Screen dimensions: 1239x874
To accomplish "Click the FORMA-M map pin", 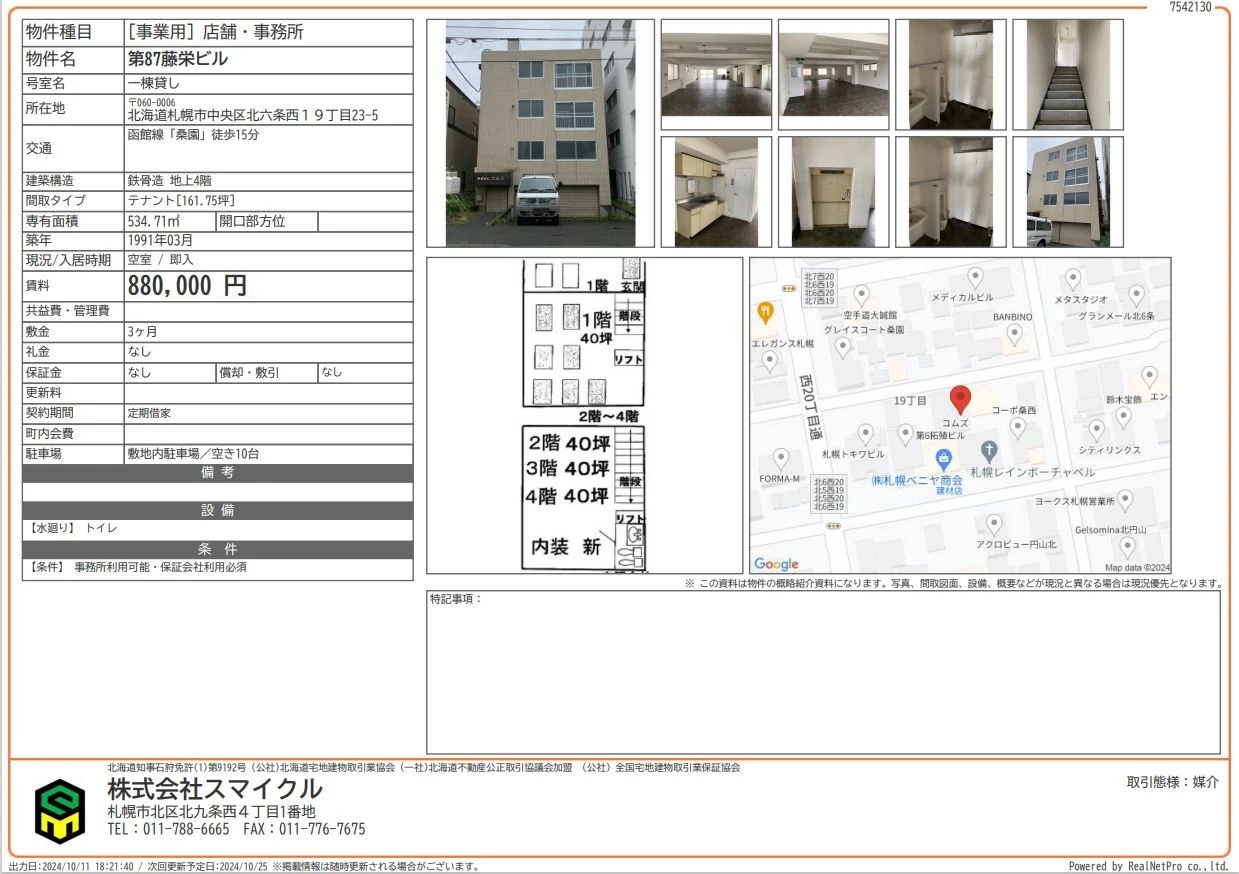I will (x=781, y=459).
